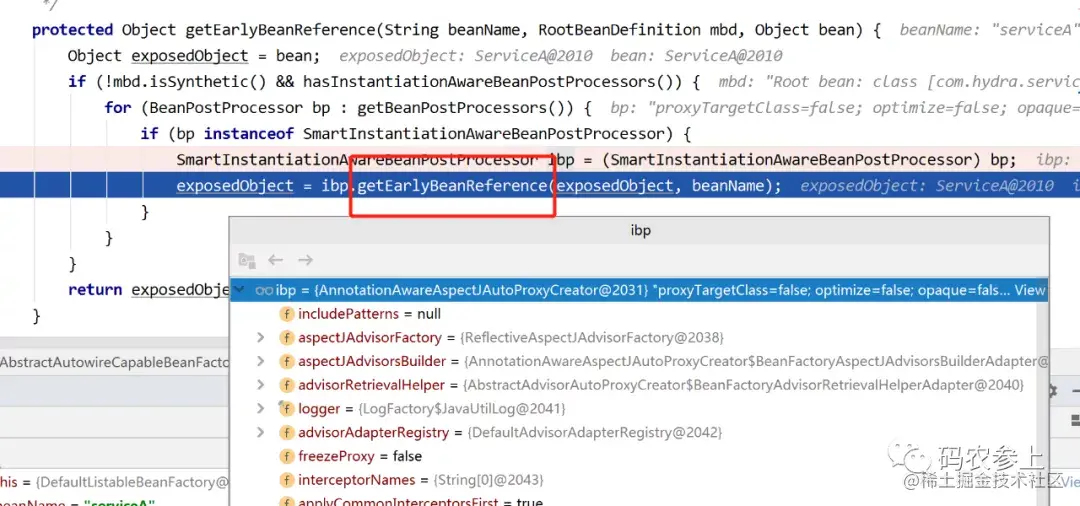
Task: Click the return keyword
Action: click(x=95, y=290)
